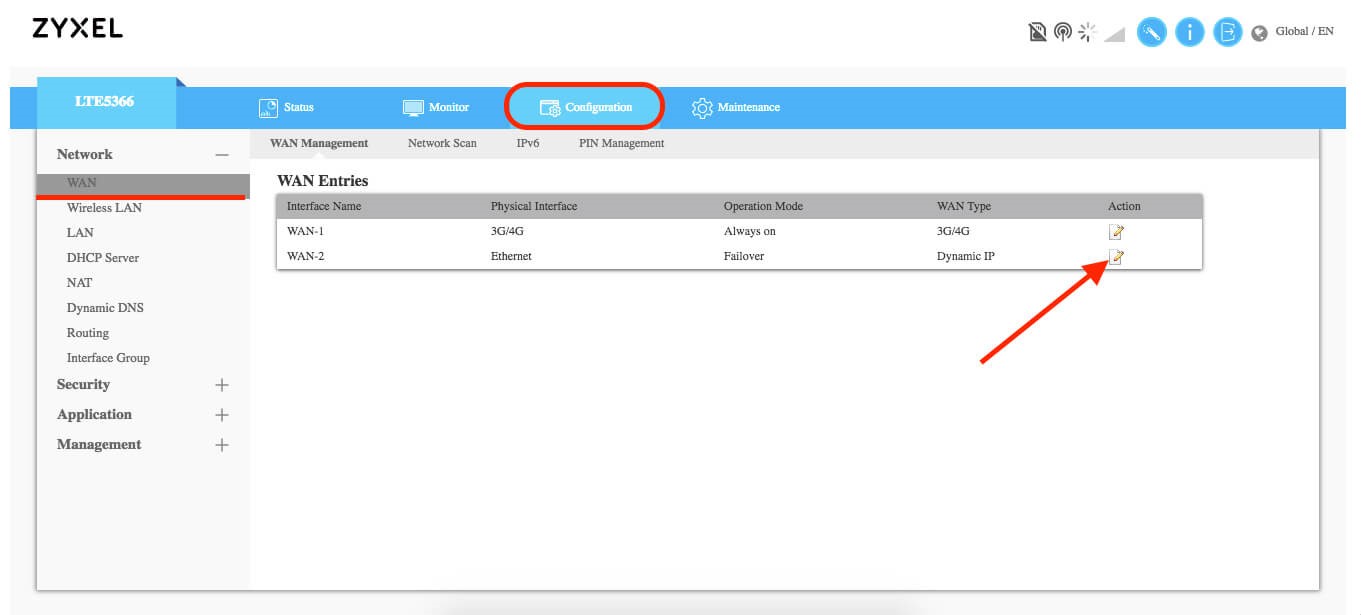Collapse the Network section

point(222,155)
